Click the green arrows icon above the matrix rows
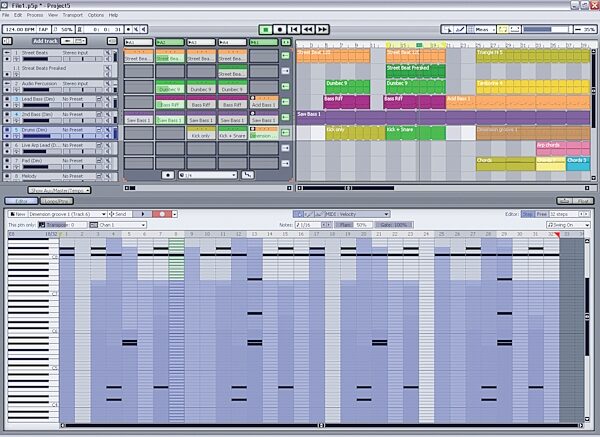Viewport: 600px width, 437px height. (x=286, y=42)
